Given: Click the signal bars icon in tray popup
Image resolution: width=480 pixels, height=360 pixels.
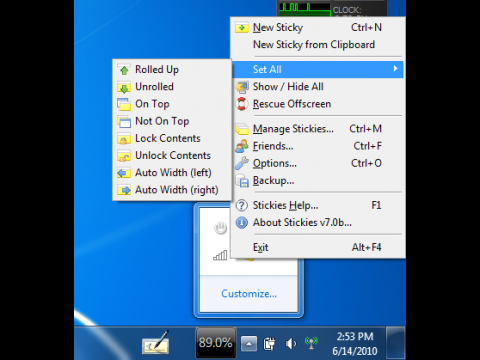Looking at the screenshot, I should coord(220,255).
